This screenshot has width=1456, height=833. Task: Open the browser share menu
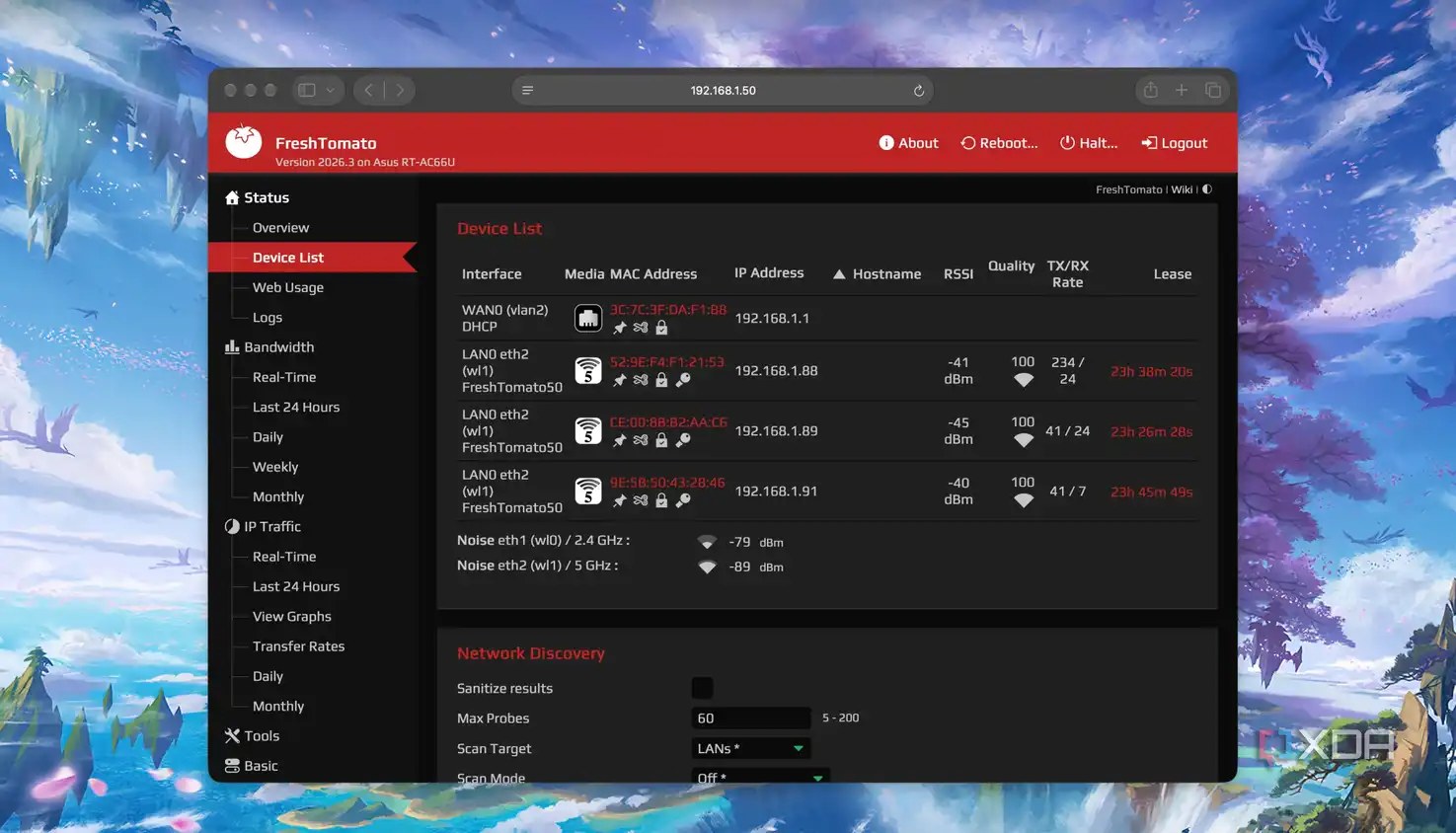[1151, 90]
